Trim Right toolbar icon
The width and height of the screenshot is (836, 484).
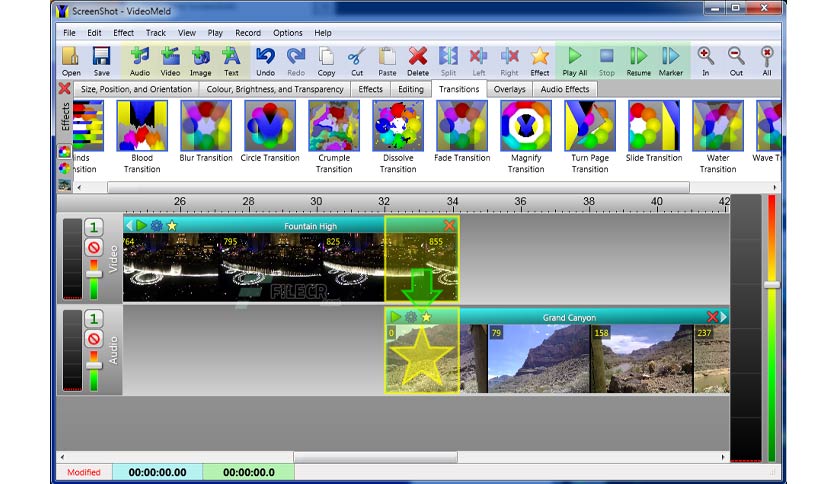point(509,61)
